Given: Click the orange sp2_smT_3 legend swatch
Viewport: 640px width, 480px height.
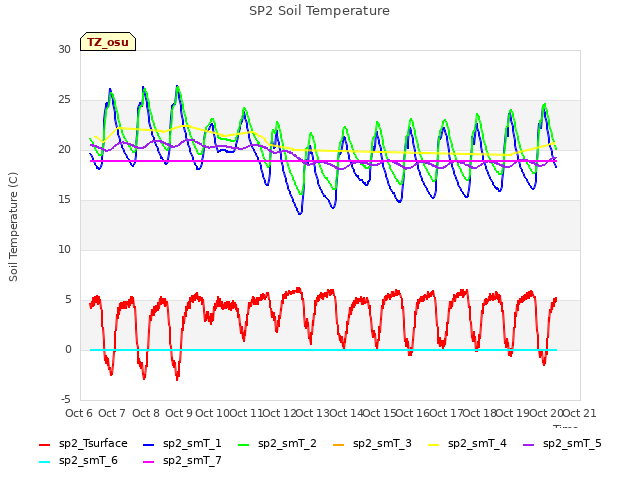Looking at the screenshot, I should click(x=339, y=444).
